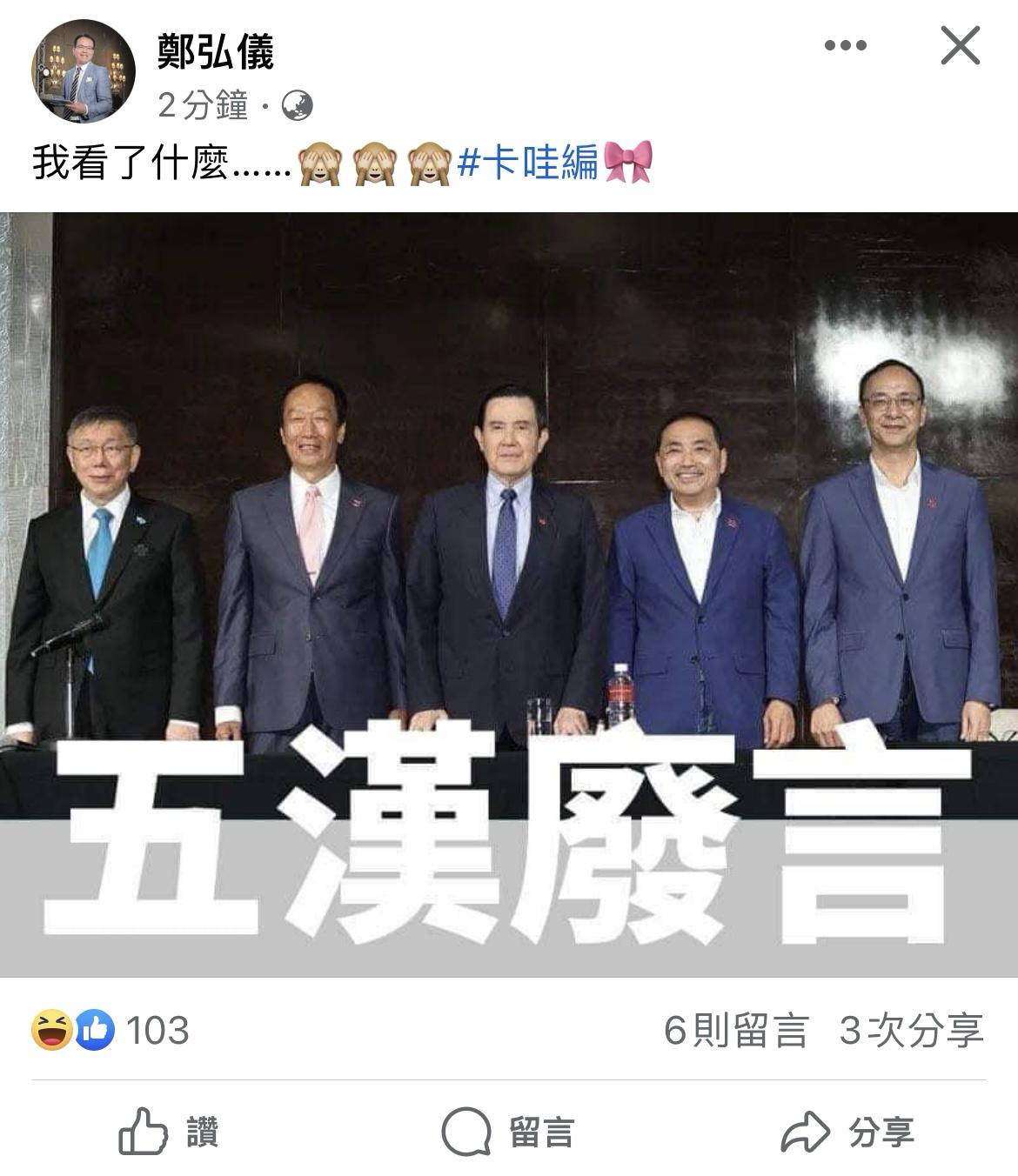Open the 鄭弘儀 profile name link
Screen dimensions: 1018x1176
tap(215, 51)
